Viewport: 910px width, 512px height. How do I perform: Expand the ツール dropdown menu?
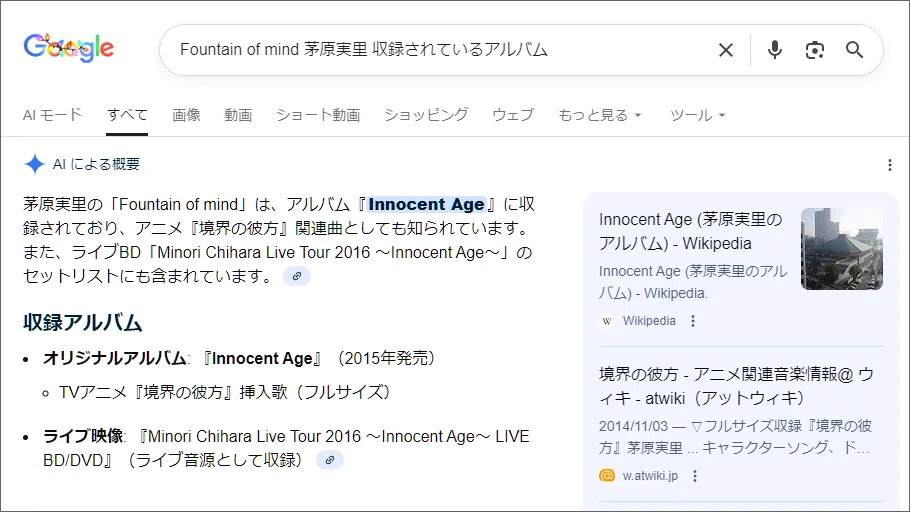click(698, 115)
